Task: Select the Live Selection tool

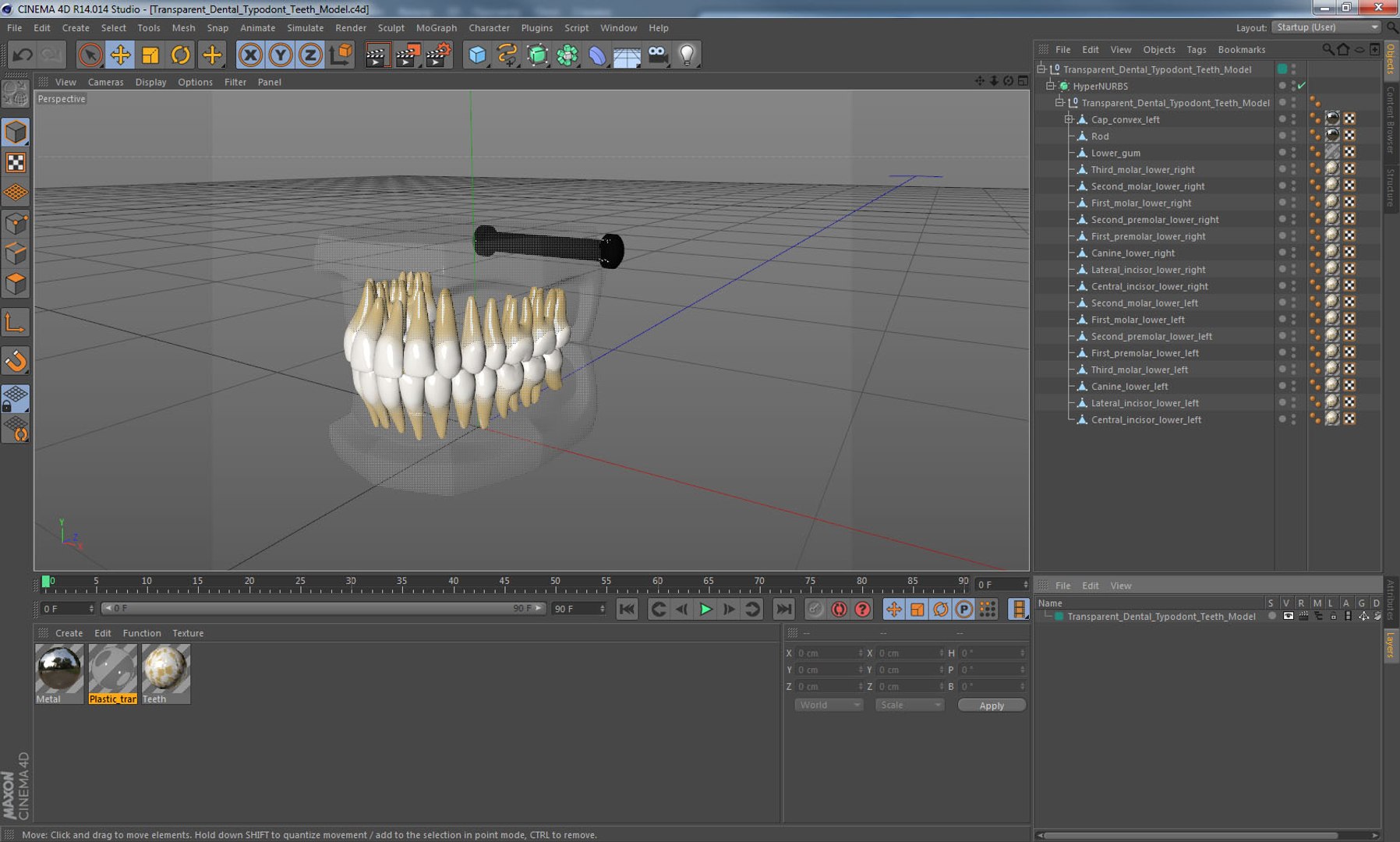Action: [x=90, y=55]
